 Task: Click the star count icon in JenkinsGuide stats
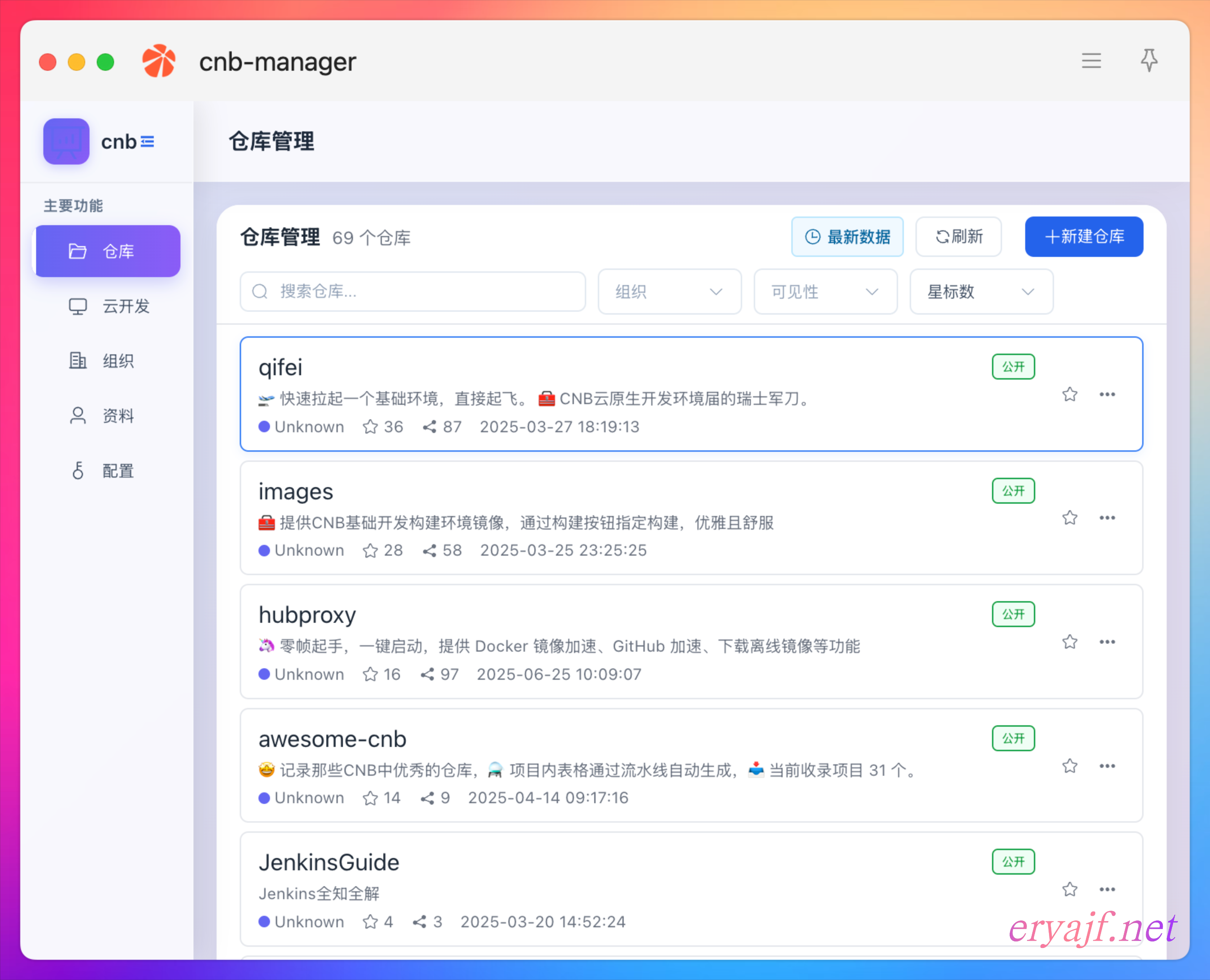pyautogui.click(x=370, y=922)
